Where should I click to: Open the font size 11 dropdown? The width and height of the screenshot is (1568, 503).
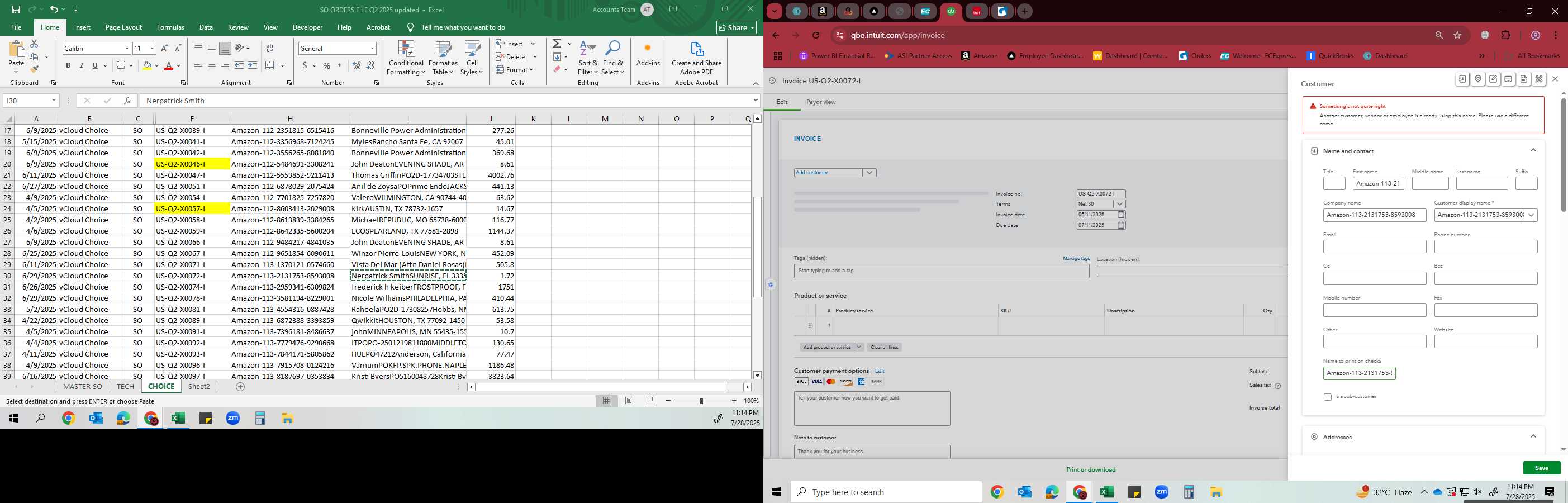tap(152, 48)
